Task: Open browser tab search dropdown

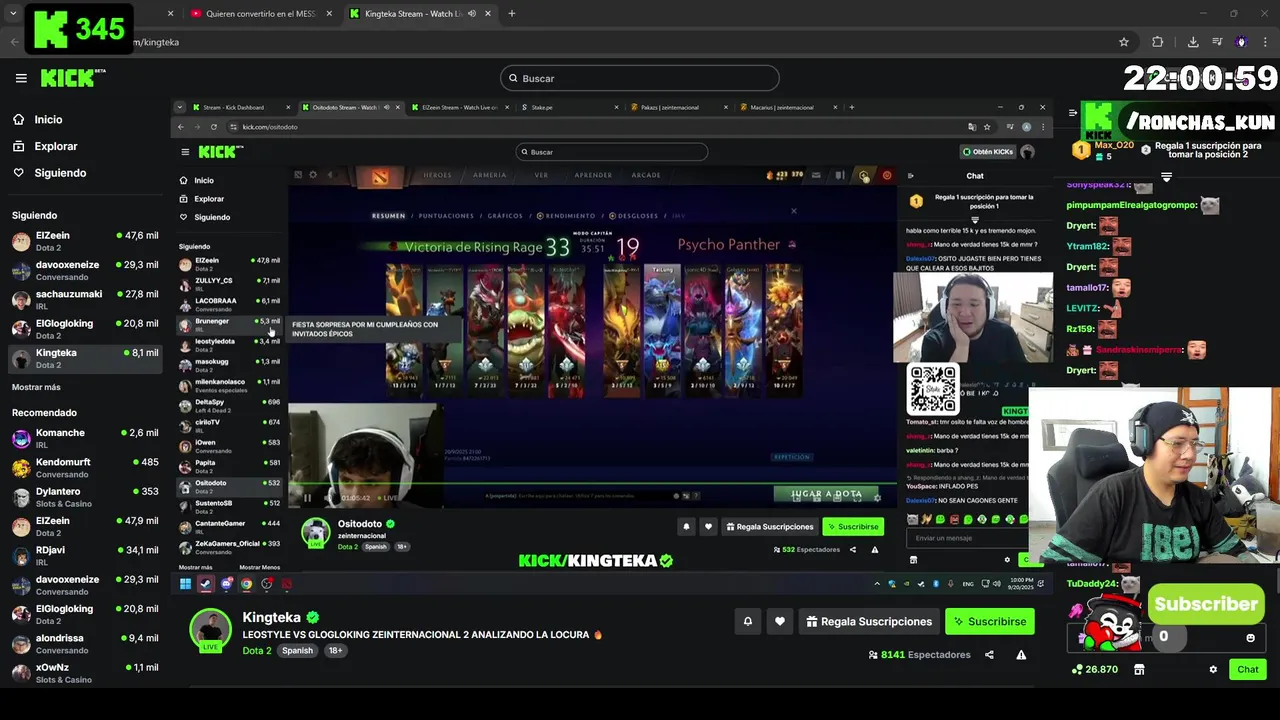Action: click(13, 14)
